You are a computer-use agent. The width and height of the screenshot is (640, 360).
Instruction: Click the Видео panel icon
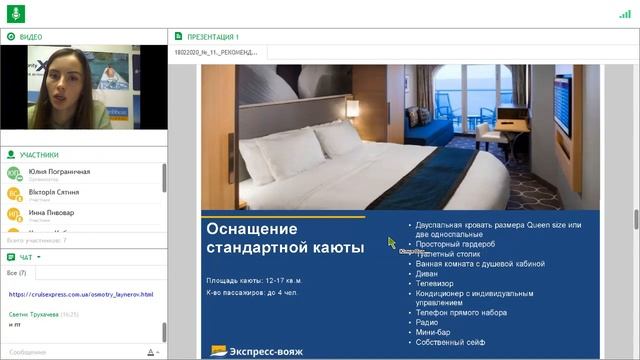[x=11, y=37]
